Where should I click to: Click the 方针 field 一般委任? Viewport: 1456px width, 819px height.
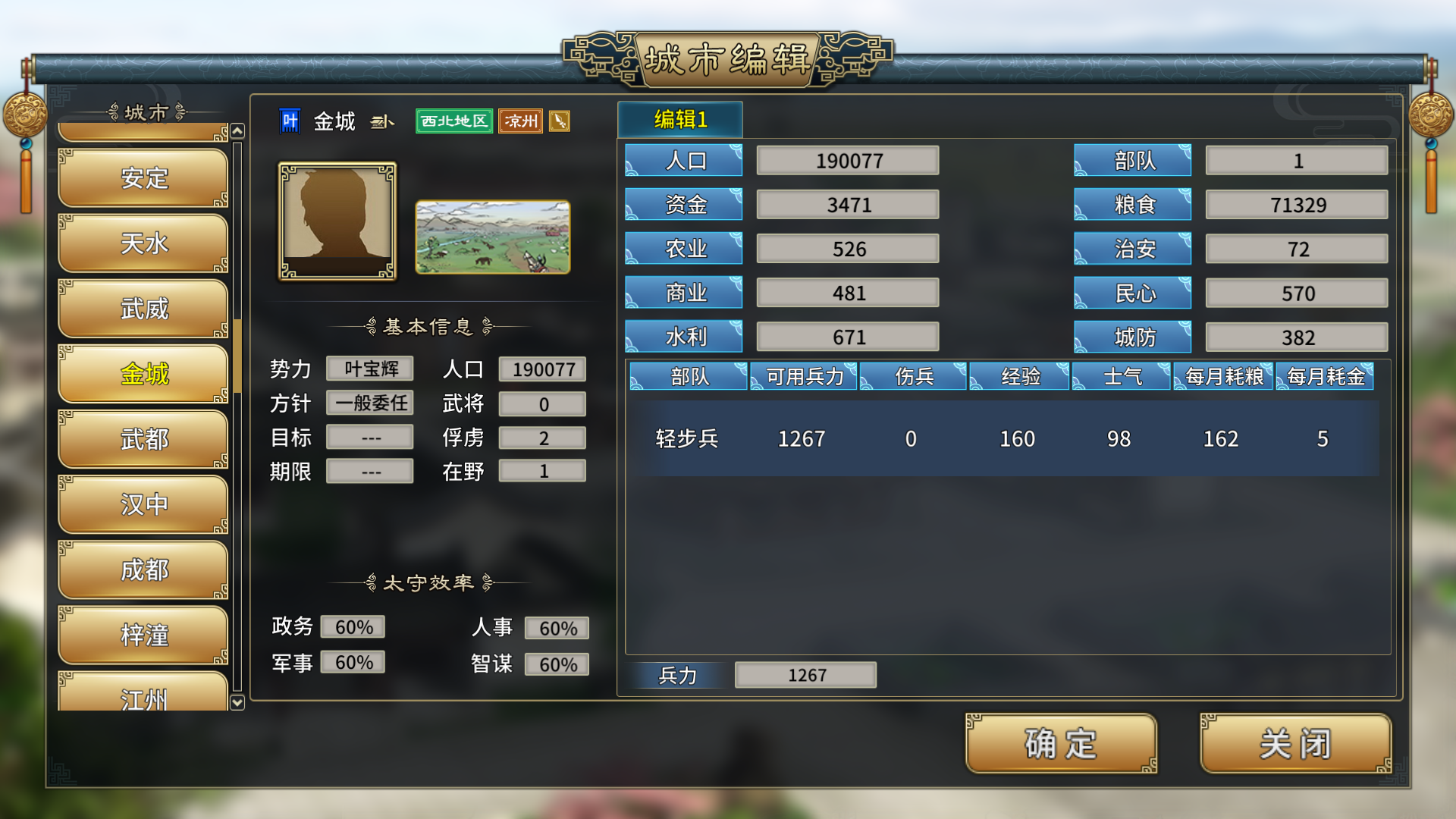click(370, 403)
